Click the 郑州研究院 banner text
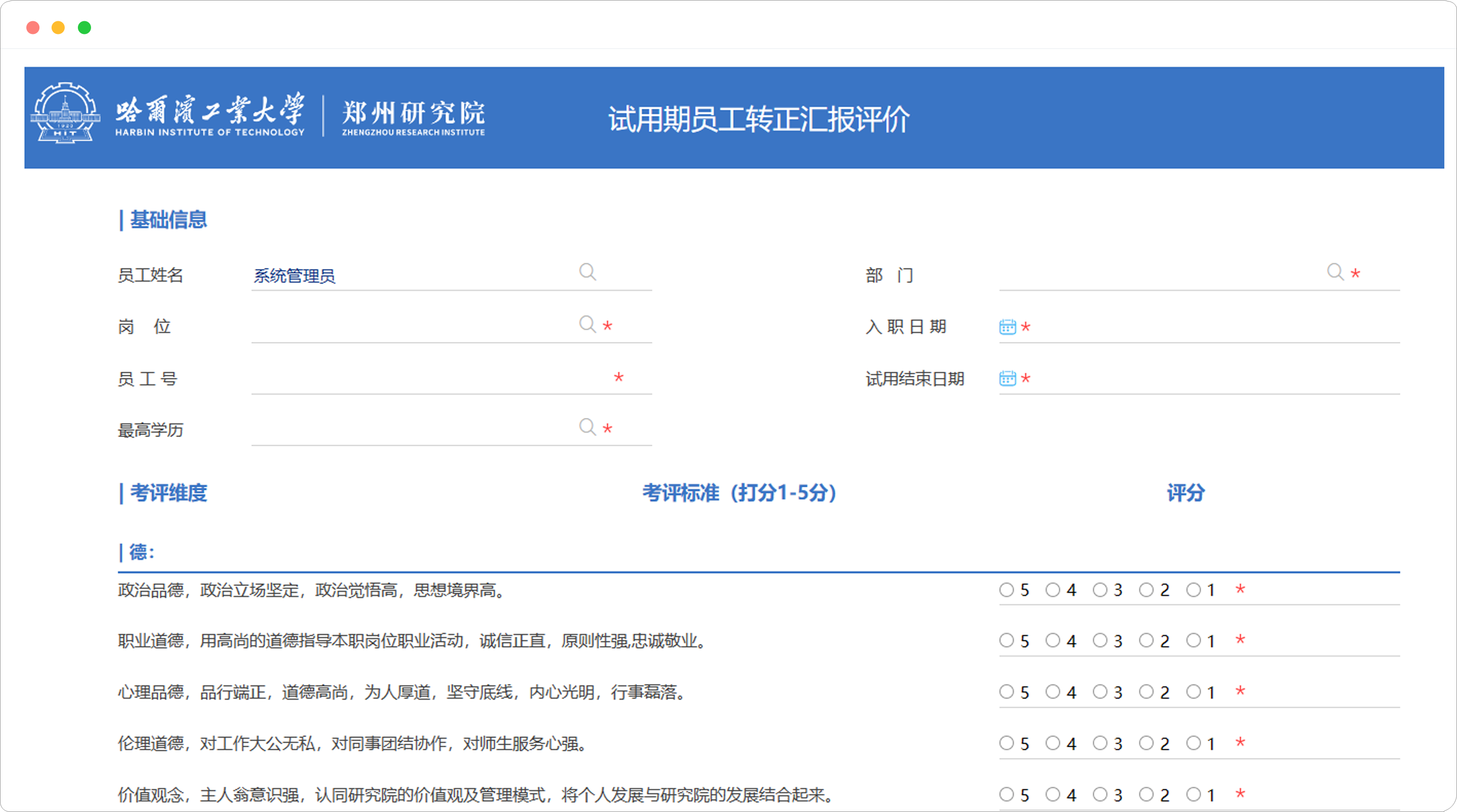 [413, 112]
